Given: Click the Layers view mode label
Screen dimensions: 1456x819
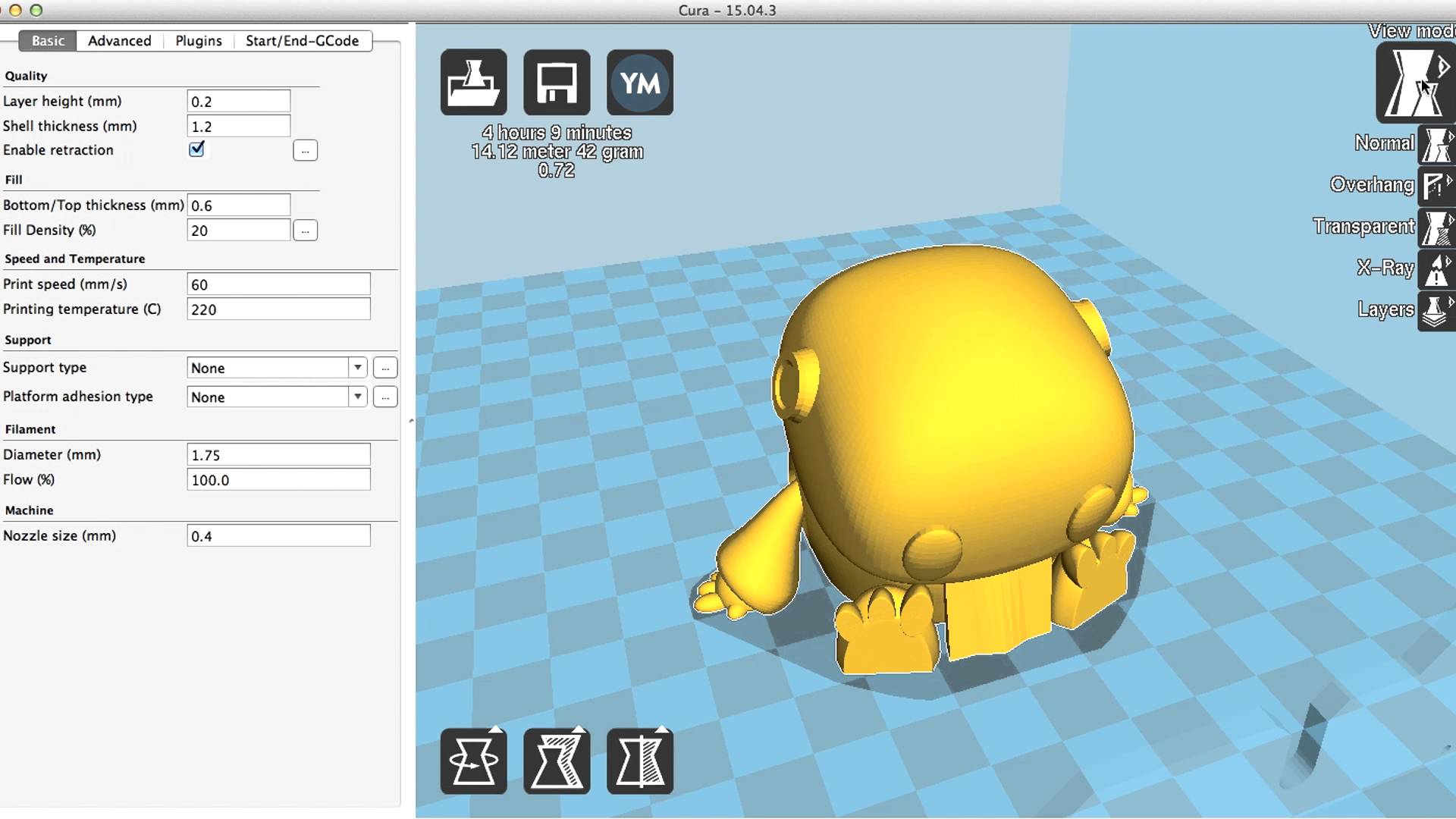Looking at the screenshot, I should 1385,309.
